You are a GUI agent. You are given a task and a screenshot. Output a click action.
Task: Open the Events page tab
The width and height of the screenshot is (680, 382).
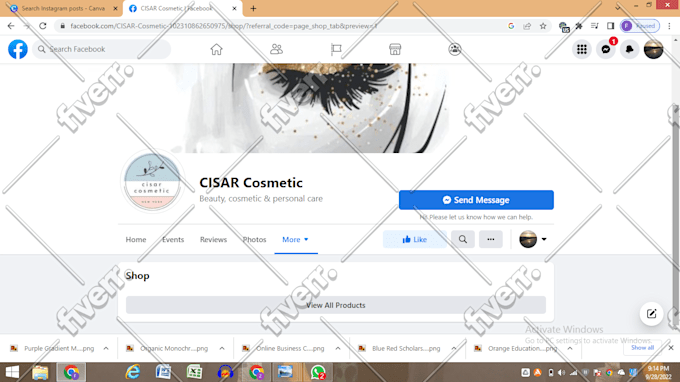click(x=173, y=239)
